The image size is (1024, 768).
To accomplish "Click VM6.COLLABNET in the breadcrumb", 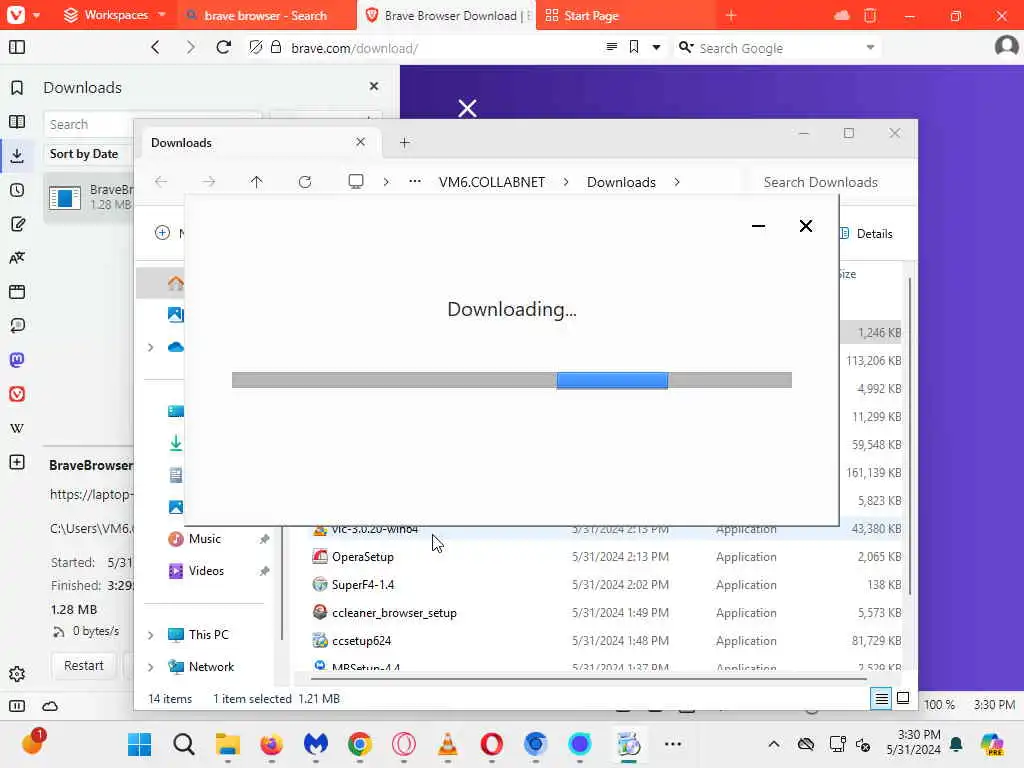I will point(492,182).
